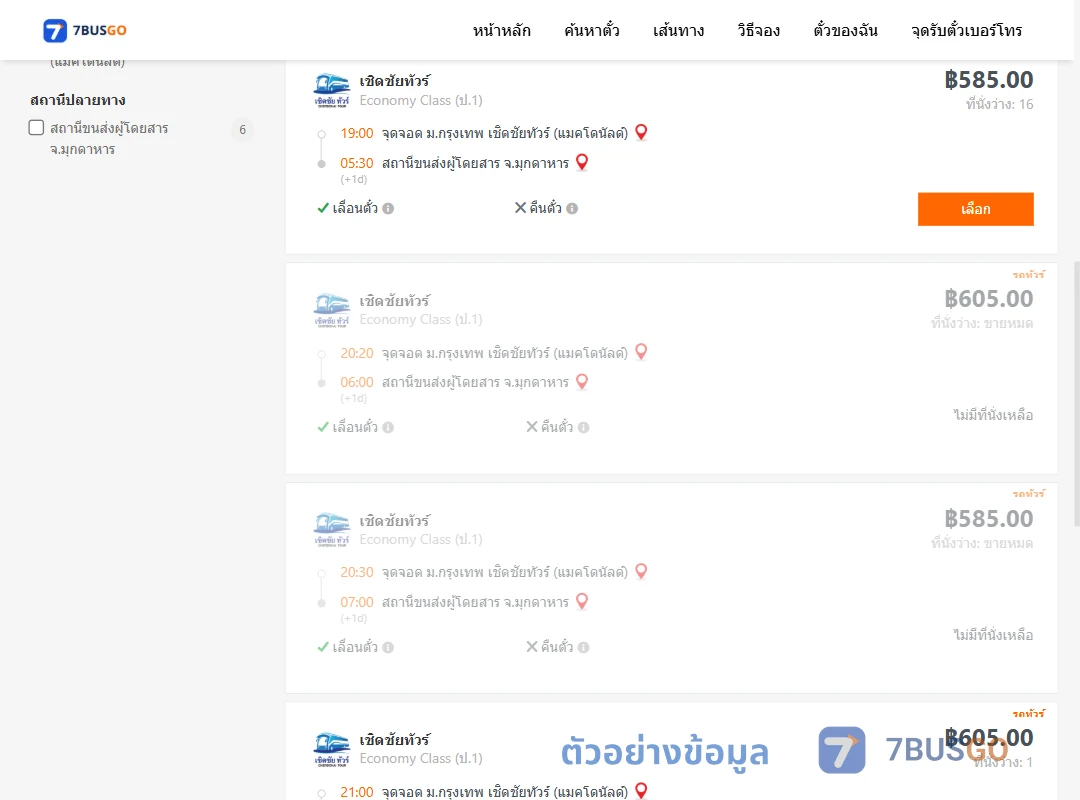
Task: Click Economy Class (ป.1) on 19:00 trip
Action: [x=421, y=101]
